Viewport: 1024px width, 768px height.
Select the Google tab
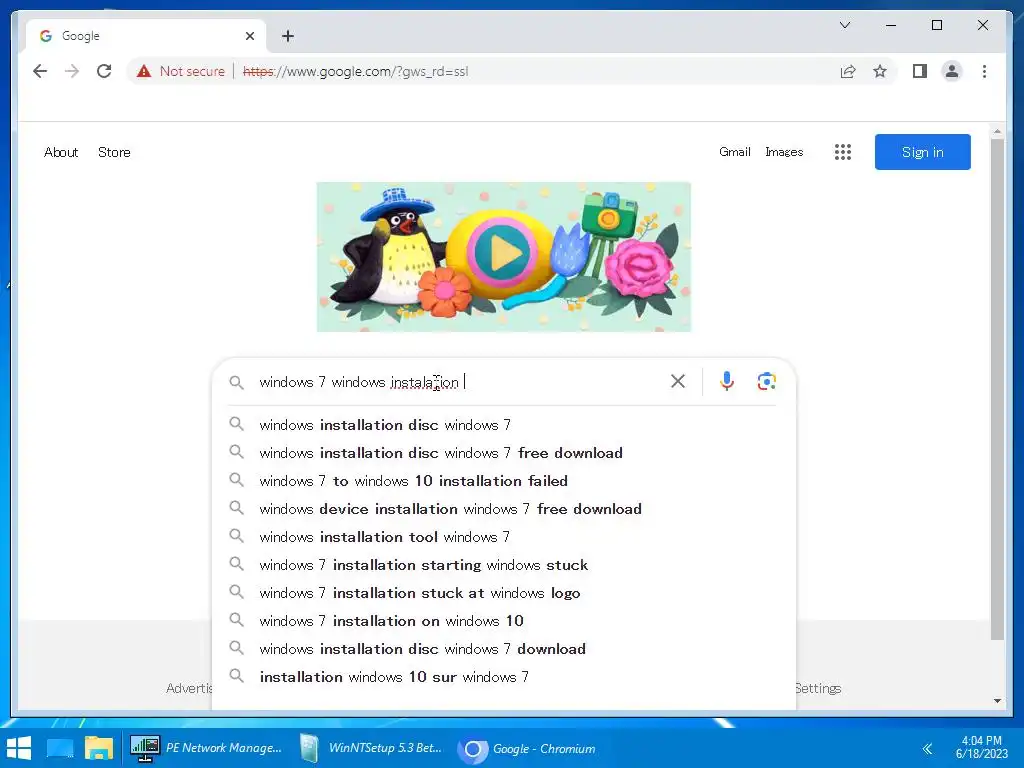145,36
